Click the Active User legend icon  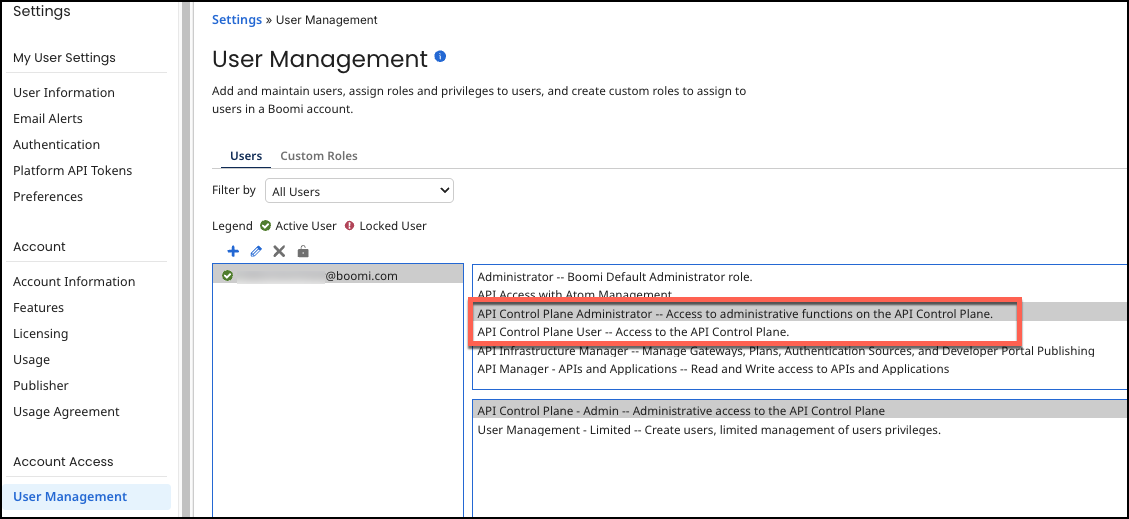tap(266, 226)
